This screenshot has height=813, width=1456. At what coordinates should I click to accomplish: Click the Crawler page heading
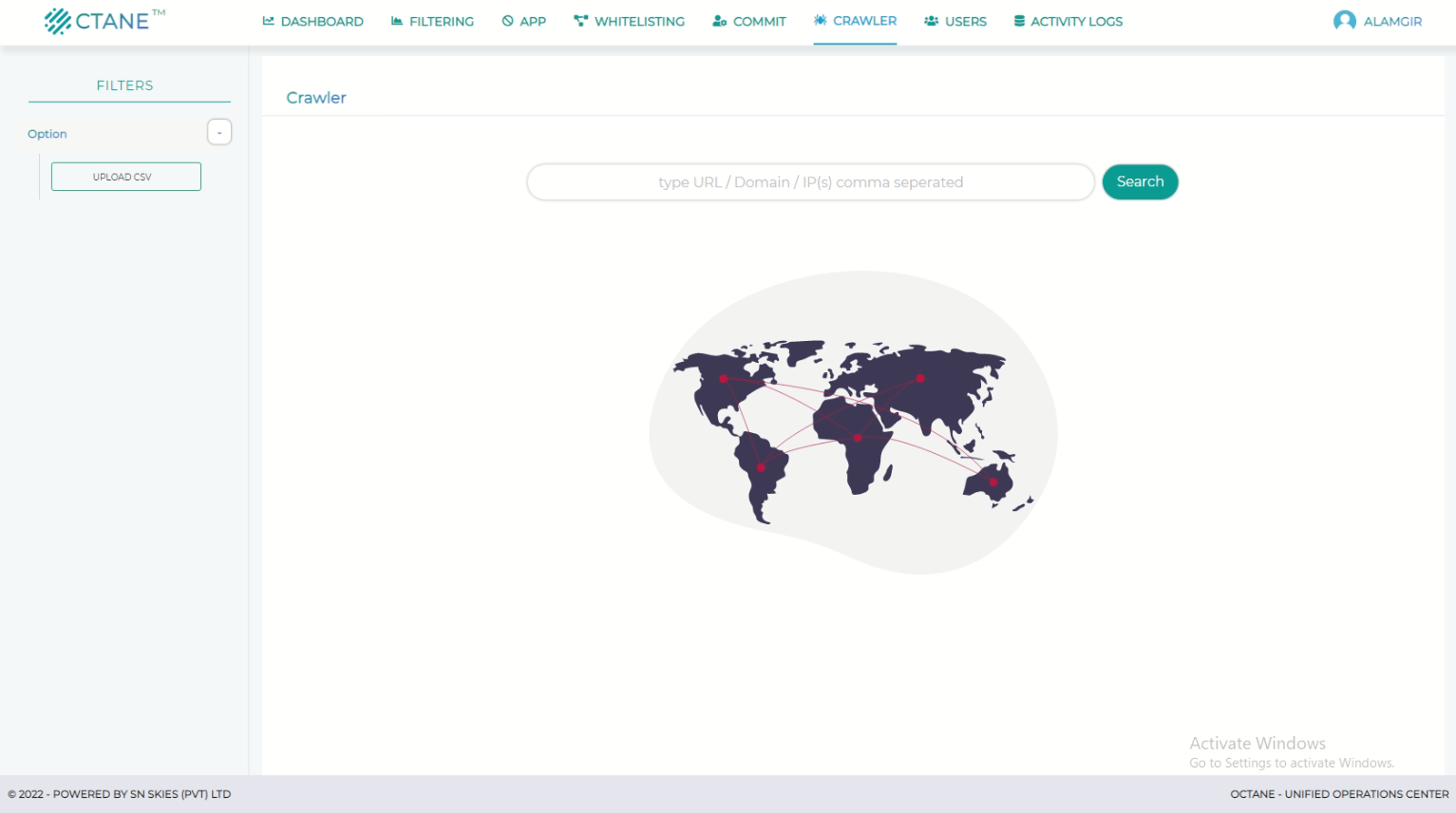tap(316, 98)
